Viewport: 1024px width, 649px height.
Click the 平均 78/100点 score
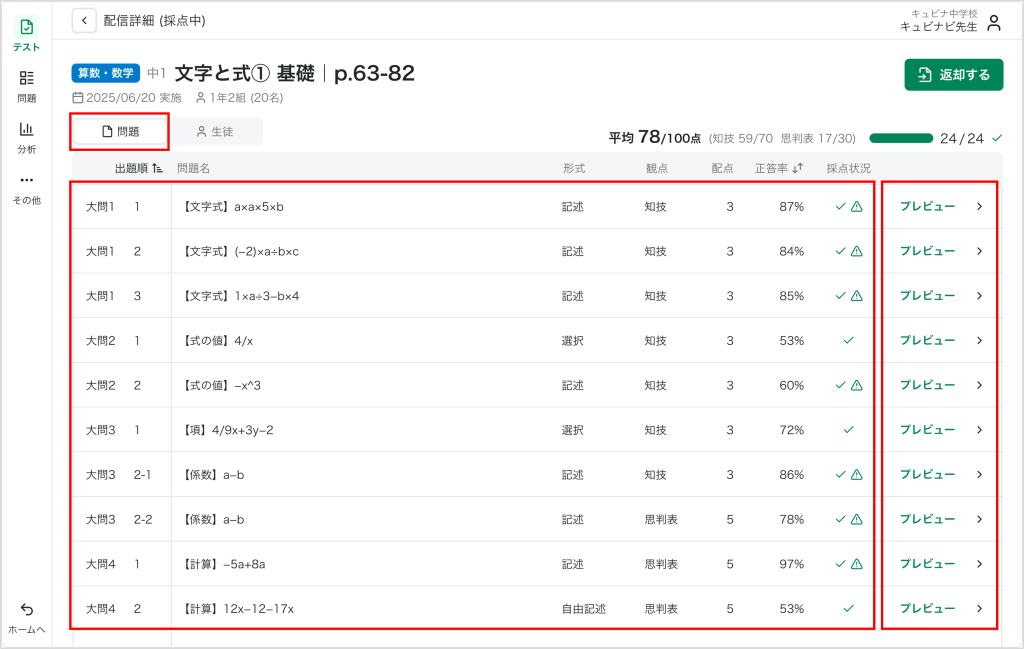654,138
